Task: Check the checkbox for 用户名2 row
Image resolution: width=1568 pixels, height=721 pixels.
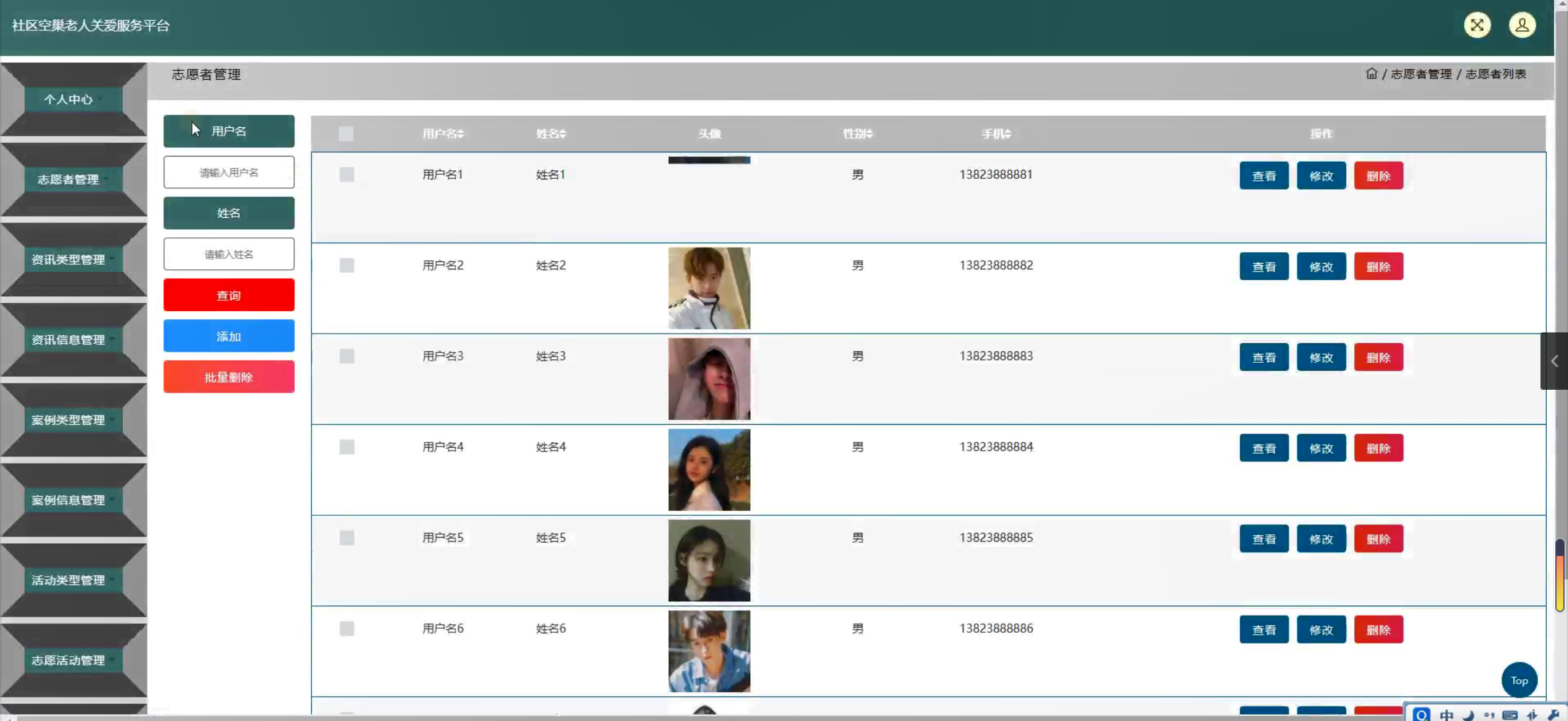Action: 346,265
